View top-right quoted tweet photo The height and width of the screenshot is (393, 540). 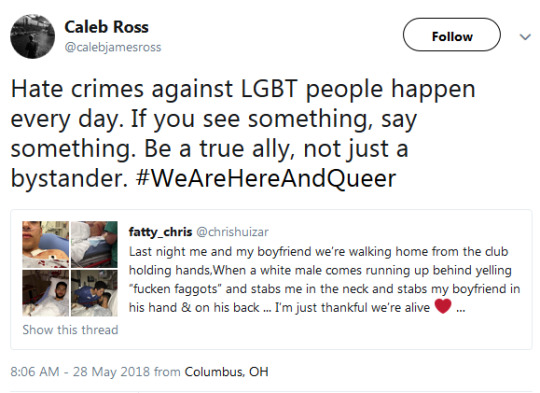94,245
